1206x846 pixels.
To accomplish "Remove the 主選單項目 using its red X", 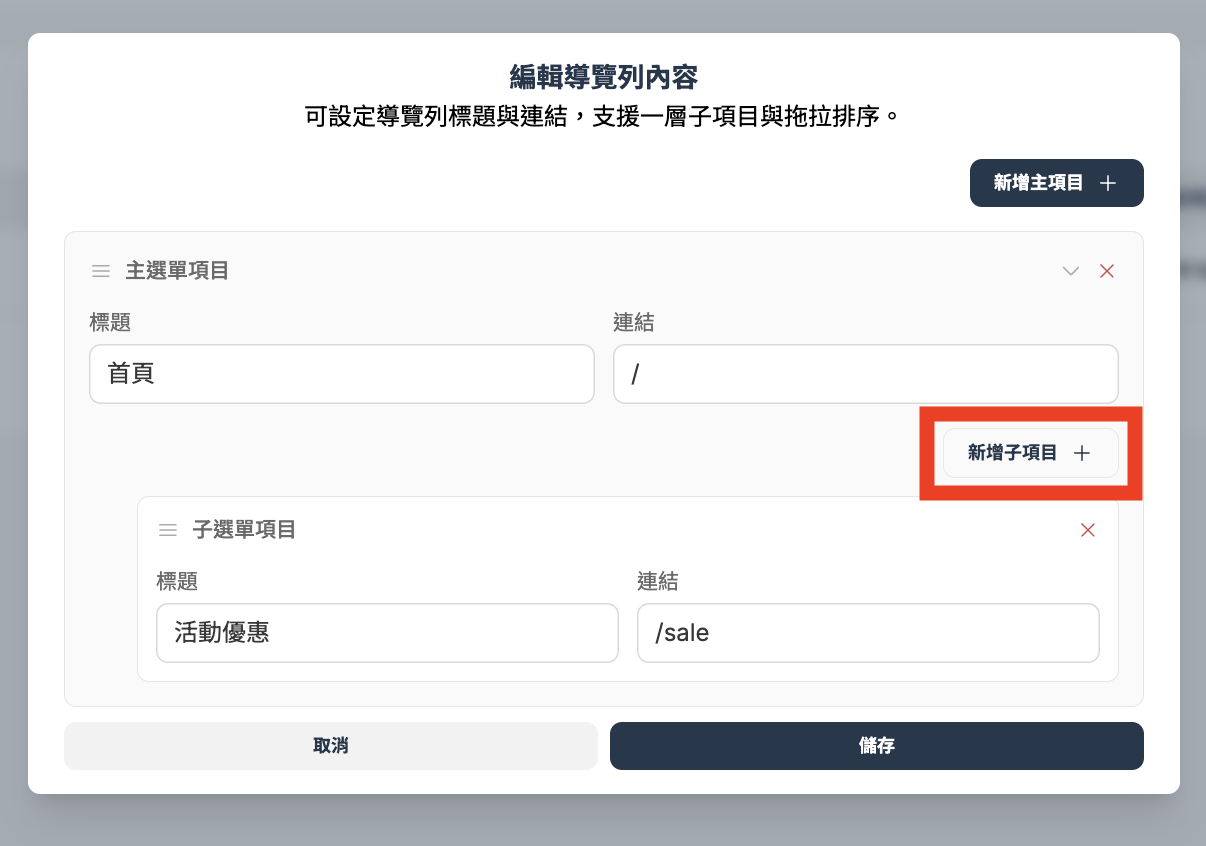I will coord(1107,270).
